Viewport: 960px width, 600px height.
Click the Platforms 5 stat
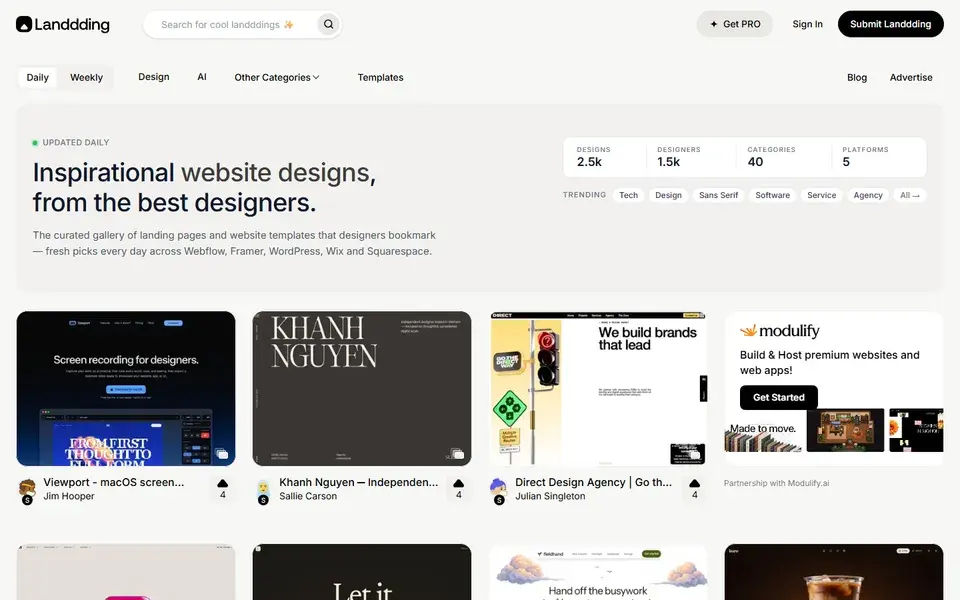tap(864, 157)
